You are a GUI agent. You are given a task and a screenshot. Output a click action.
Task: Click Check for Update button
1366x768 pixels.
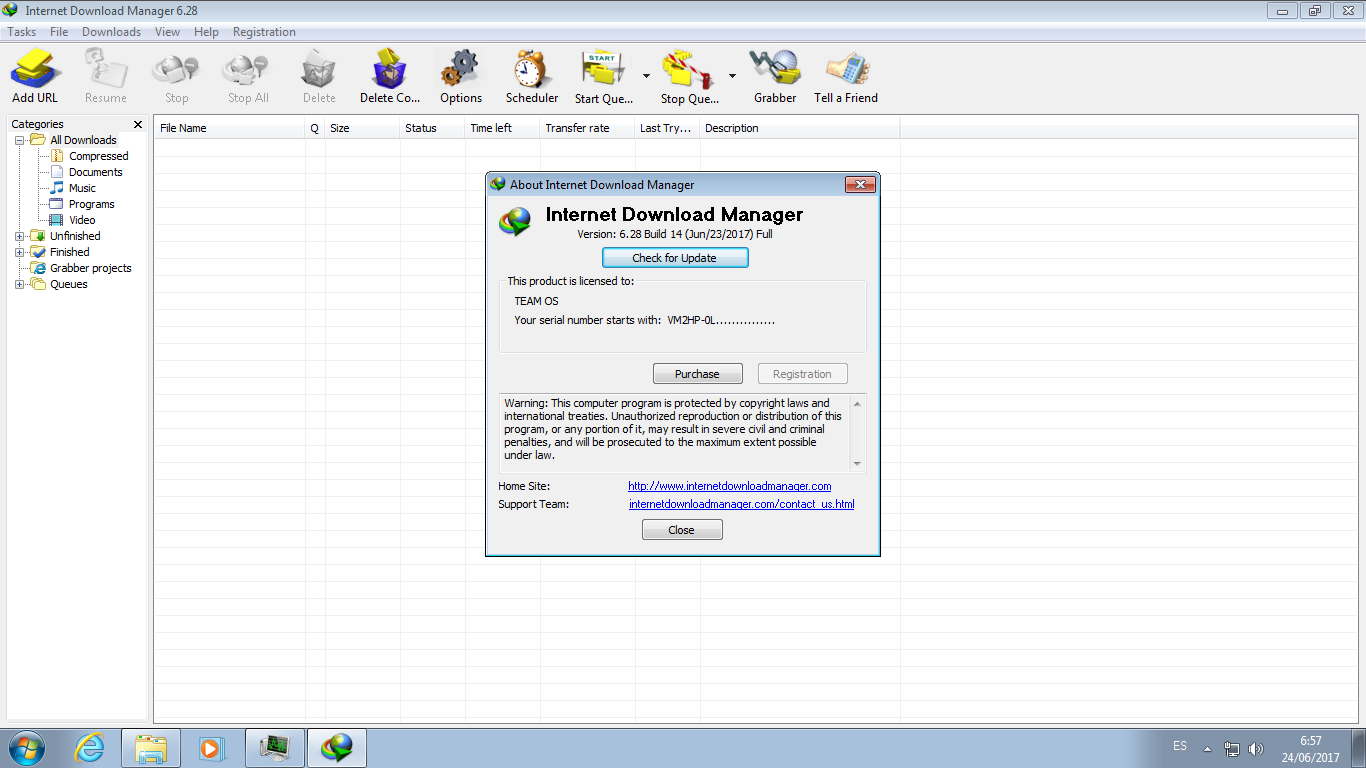pos(675,258)
